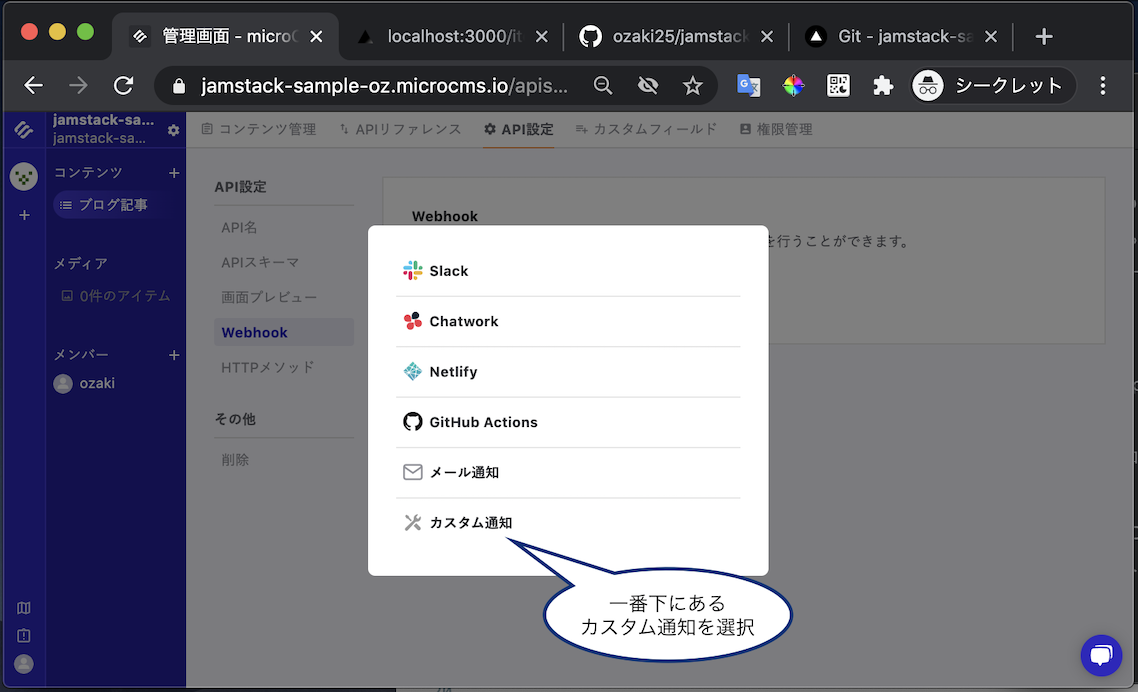The height and width of the screenshot is (692, 1138).
Task: Click the crossed-eye tracking icon
Action: tap(647, 86)
